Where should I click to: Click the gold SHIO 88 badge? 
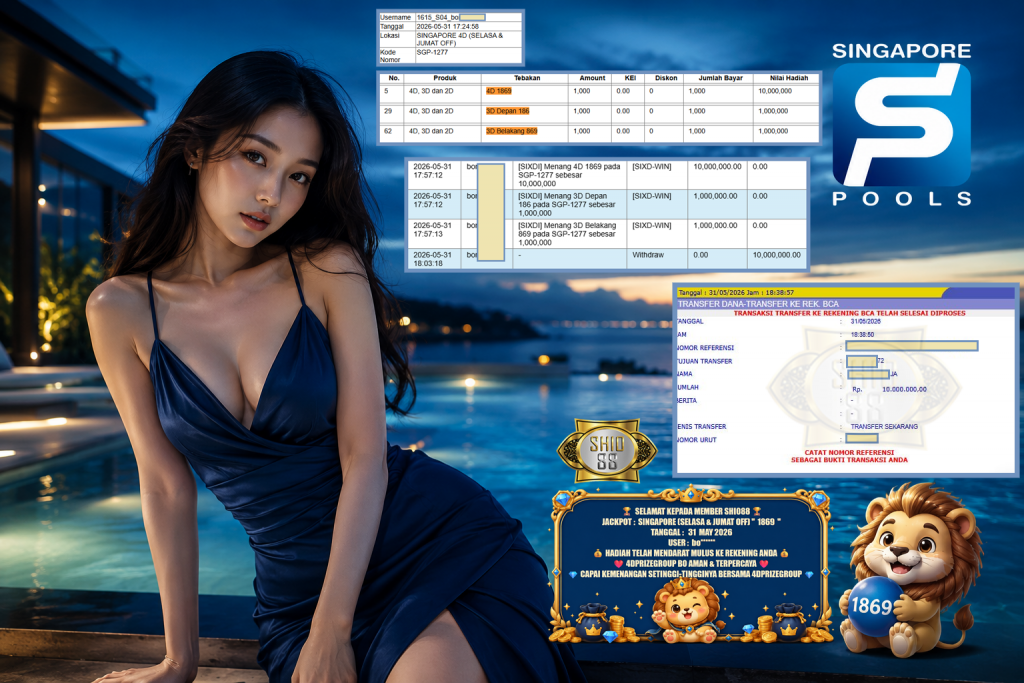click(x=607, y=451)
